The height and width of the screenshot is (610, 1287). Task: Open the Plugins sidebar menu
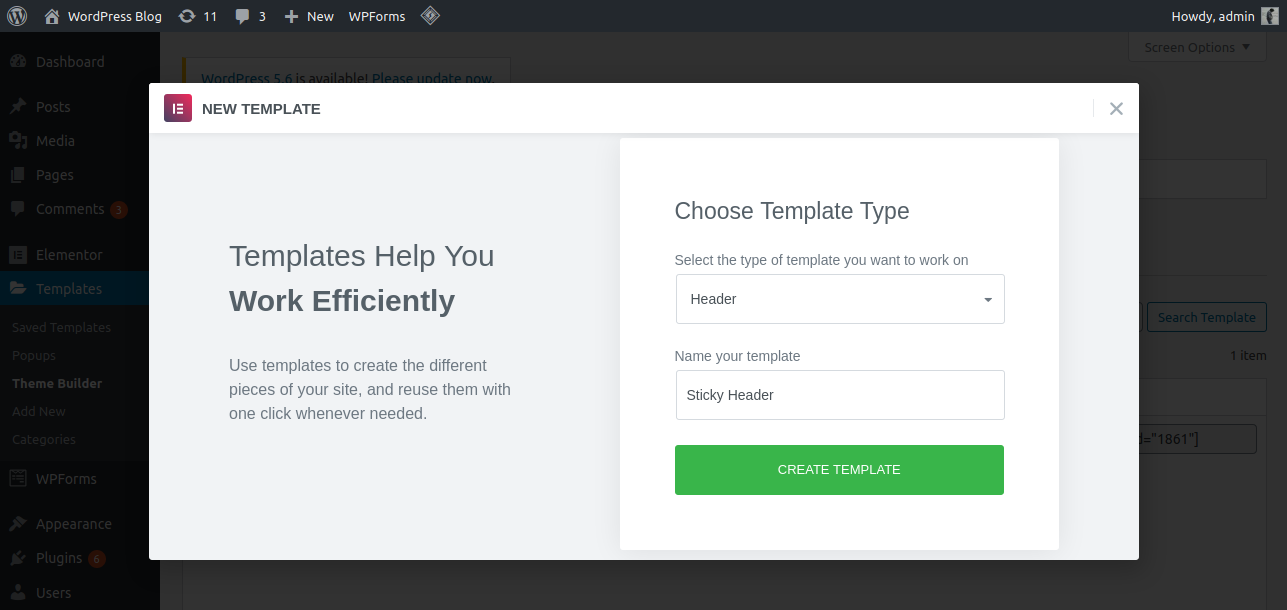pyautogui.click(x=59, y=558)
